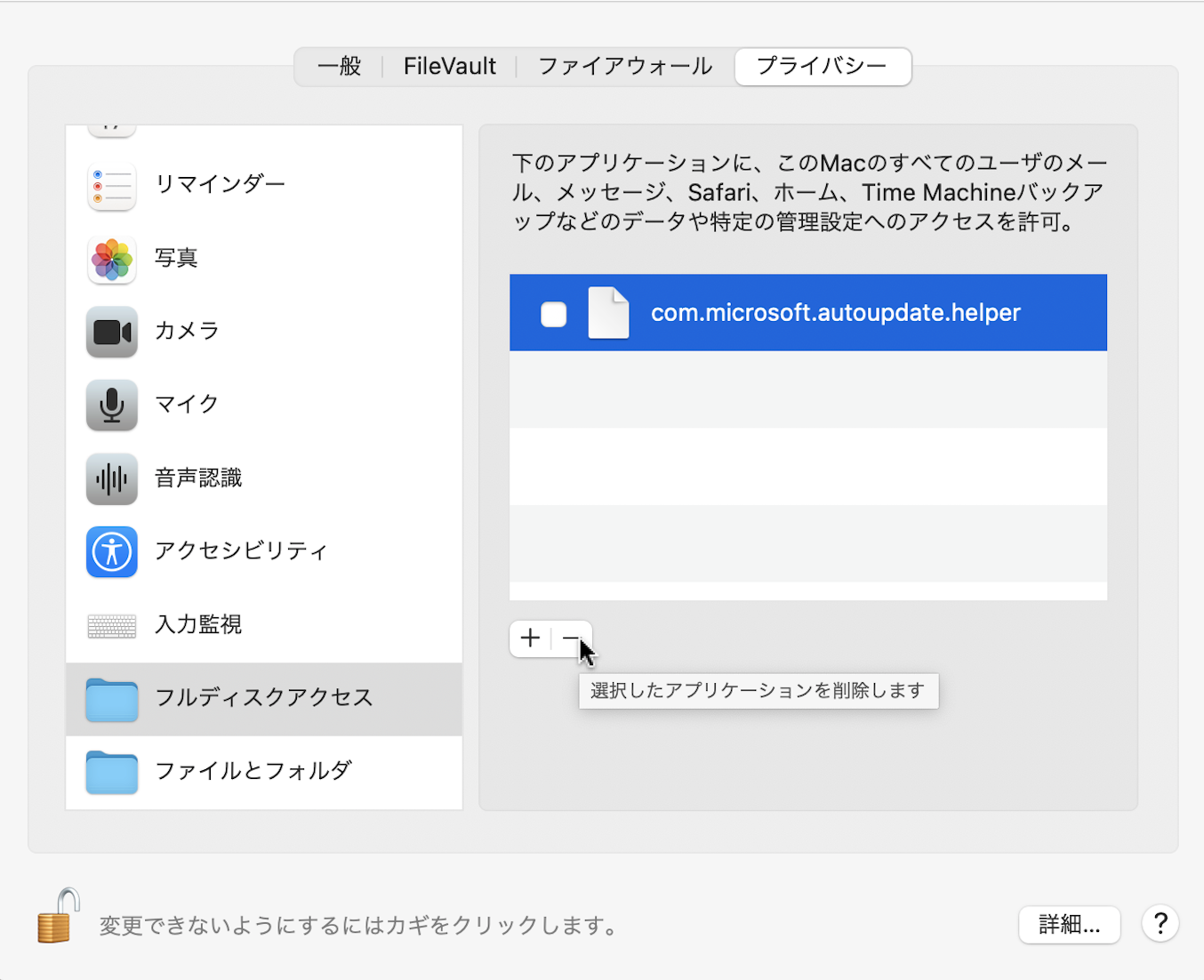Click the padlock icon to prevent changes
This screenshot has height=980, width=1204.
pyautogui.click(x=58, y=916)
